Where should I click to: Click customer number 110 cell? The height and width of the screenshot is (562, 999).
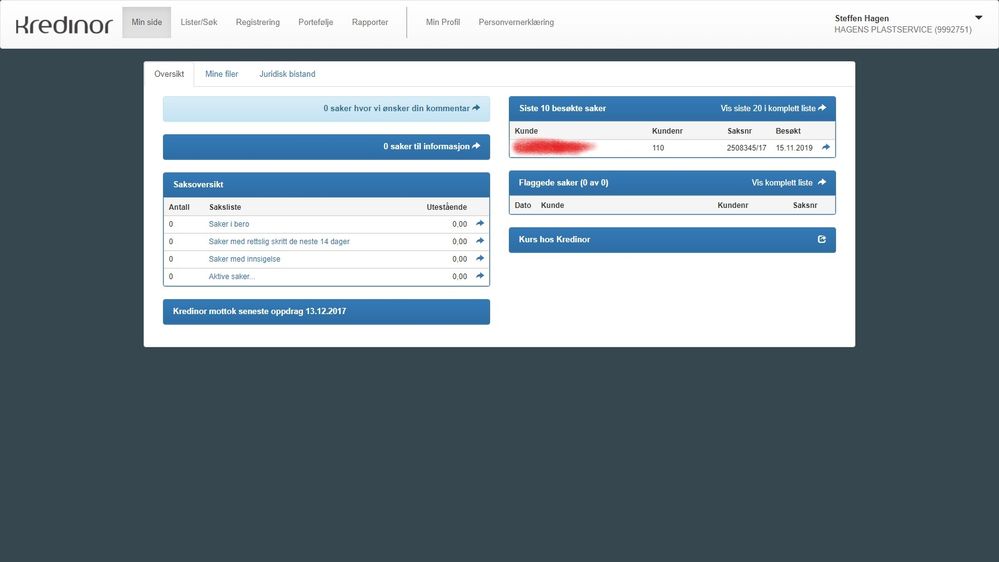pos(658,148)
